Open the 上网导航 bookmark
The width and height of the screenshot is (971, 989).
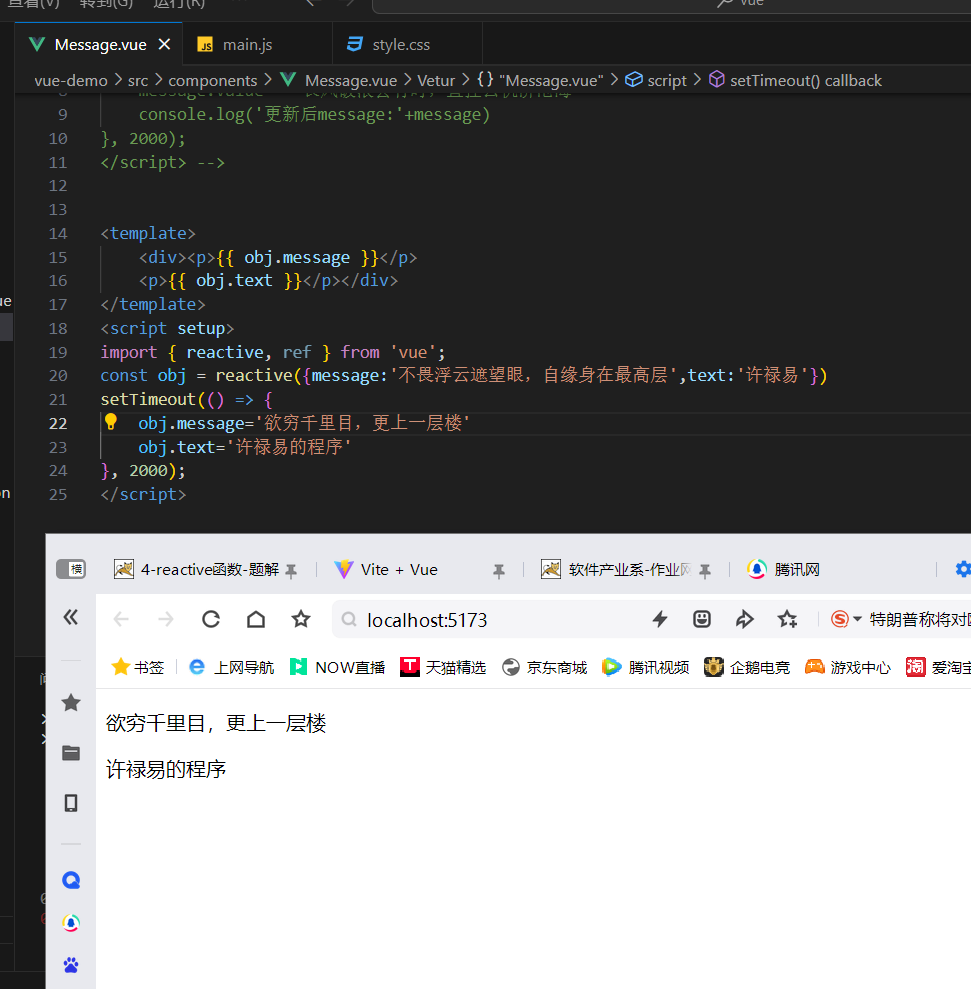click(x=232, y=667)
